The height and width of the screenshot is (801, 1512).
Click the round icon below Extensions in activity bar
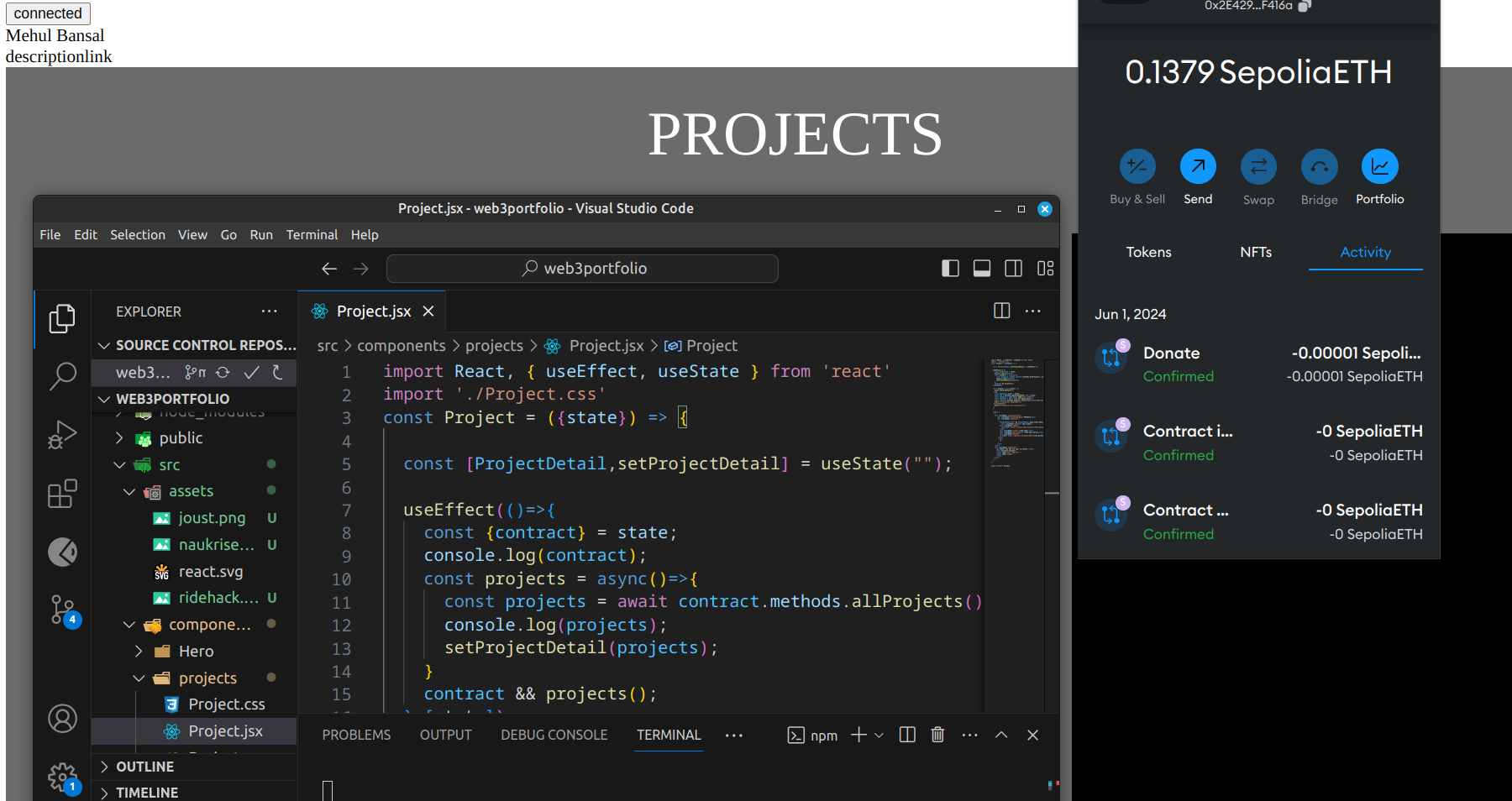[62, 552]
